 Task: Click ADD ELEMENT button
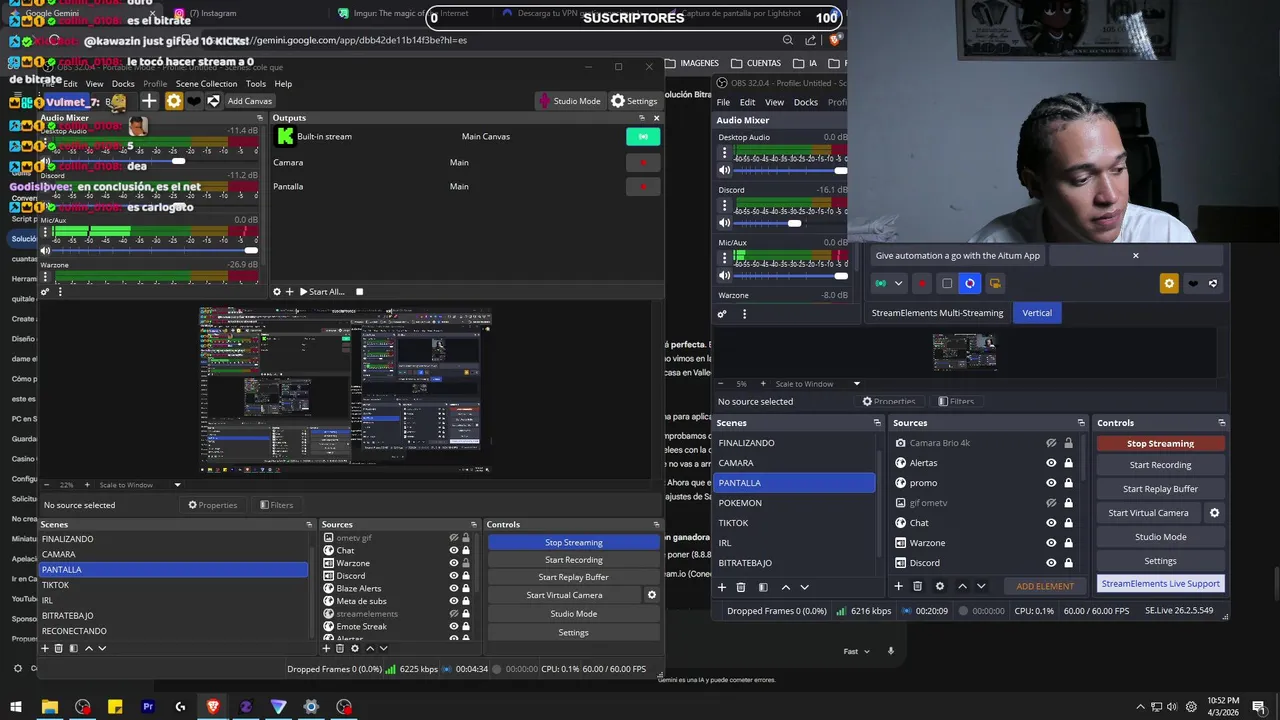[x=1045, y=586]
